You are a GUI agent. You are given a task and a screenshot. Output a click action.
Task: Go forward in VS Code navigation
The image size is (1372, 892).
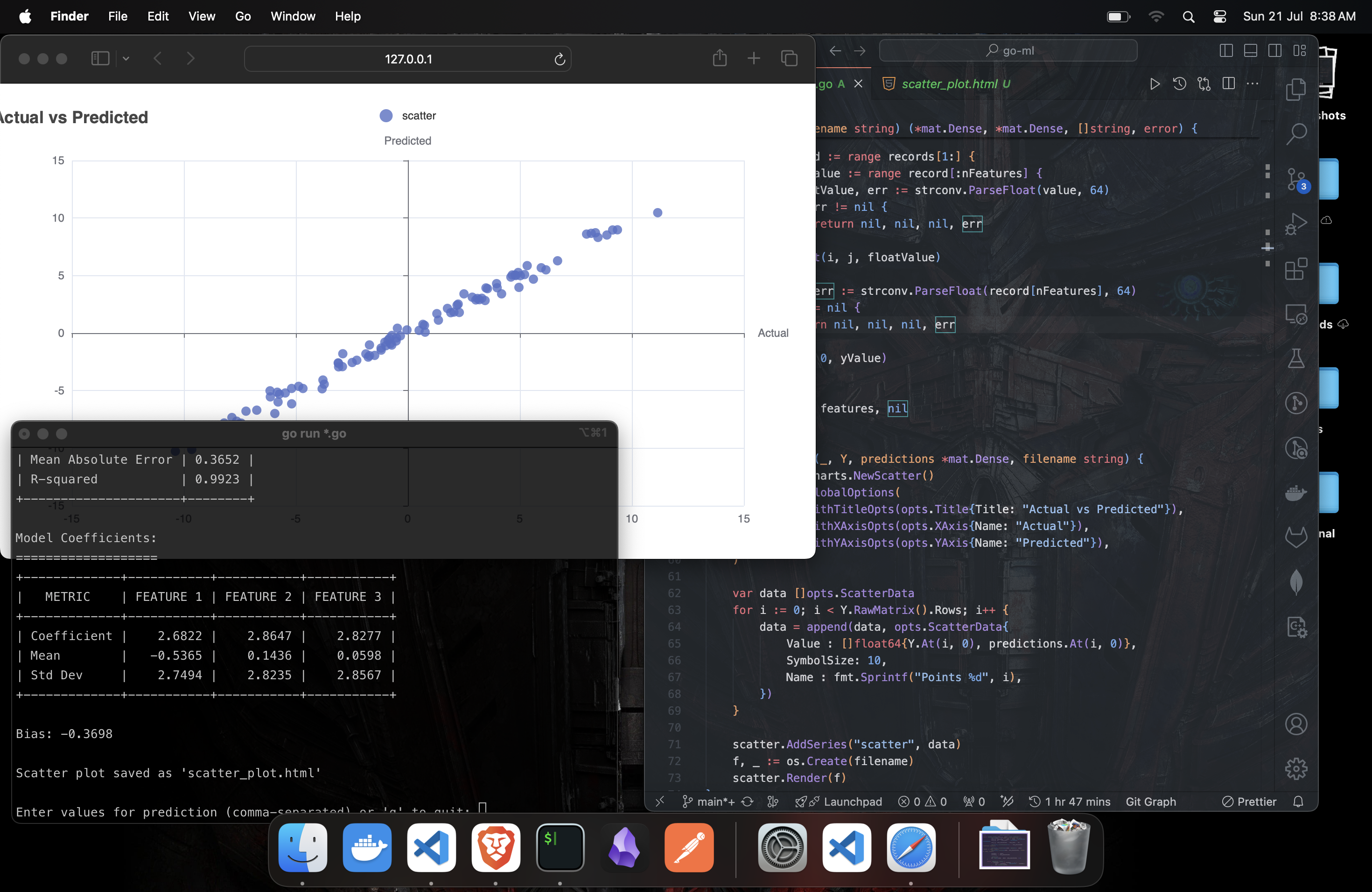[860, 51]
